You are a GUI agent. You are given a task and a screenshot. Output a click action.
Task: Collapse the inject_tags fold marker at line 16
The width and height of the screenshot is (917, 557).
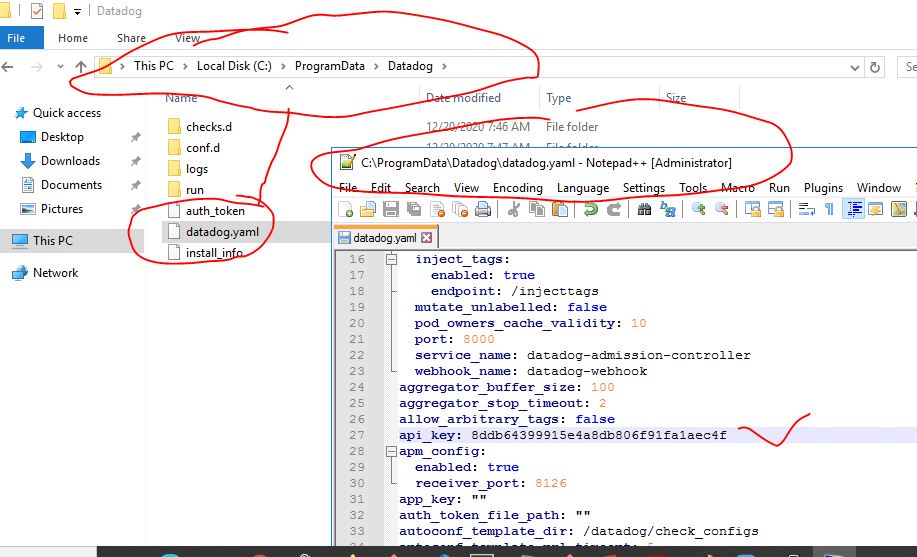coord(391,259)
